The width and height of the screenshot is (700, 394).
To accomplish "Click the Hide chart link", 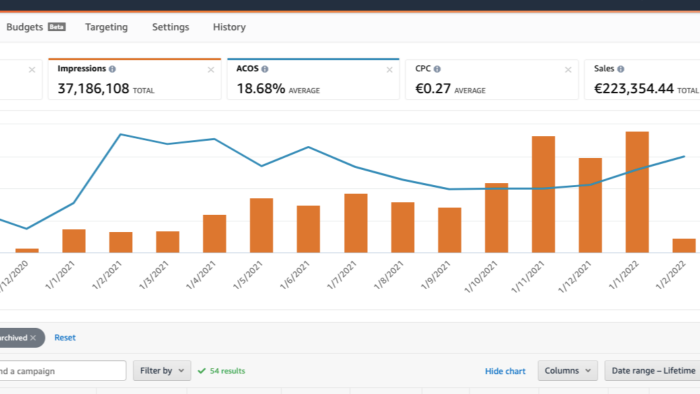I will 505,371.
